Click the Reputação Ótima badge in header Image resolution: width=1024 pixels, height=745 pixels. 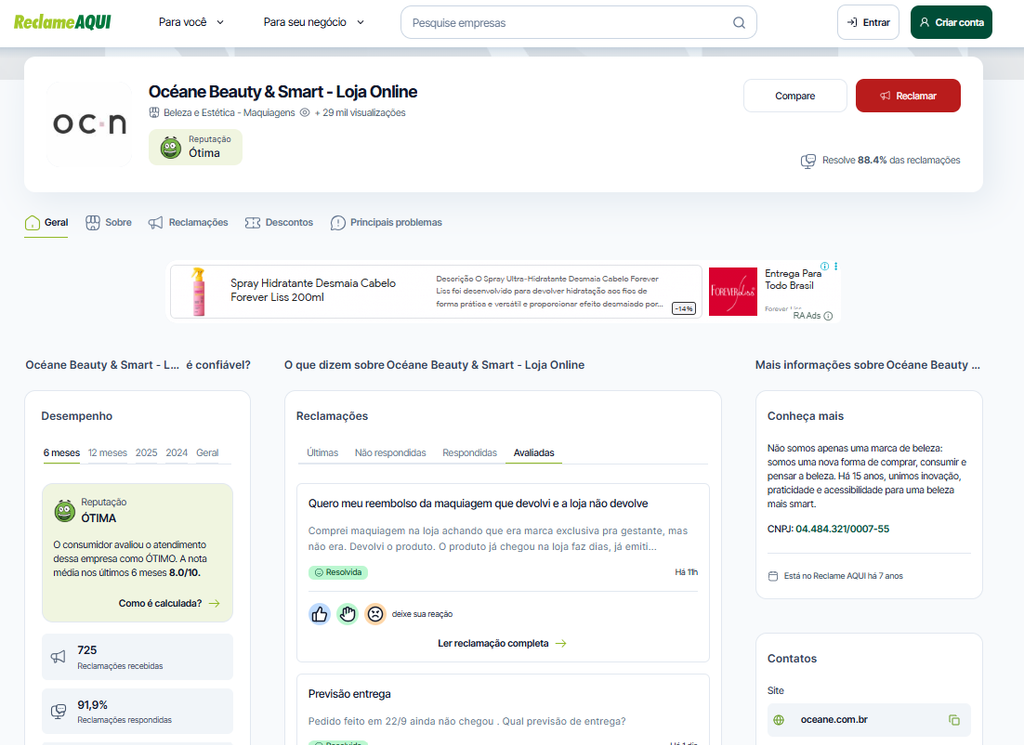pos(195,147)
